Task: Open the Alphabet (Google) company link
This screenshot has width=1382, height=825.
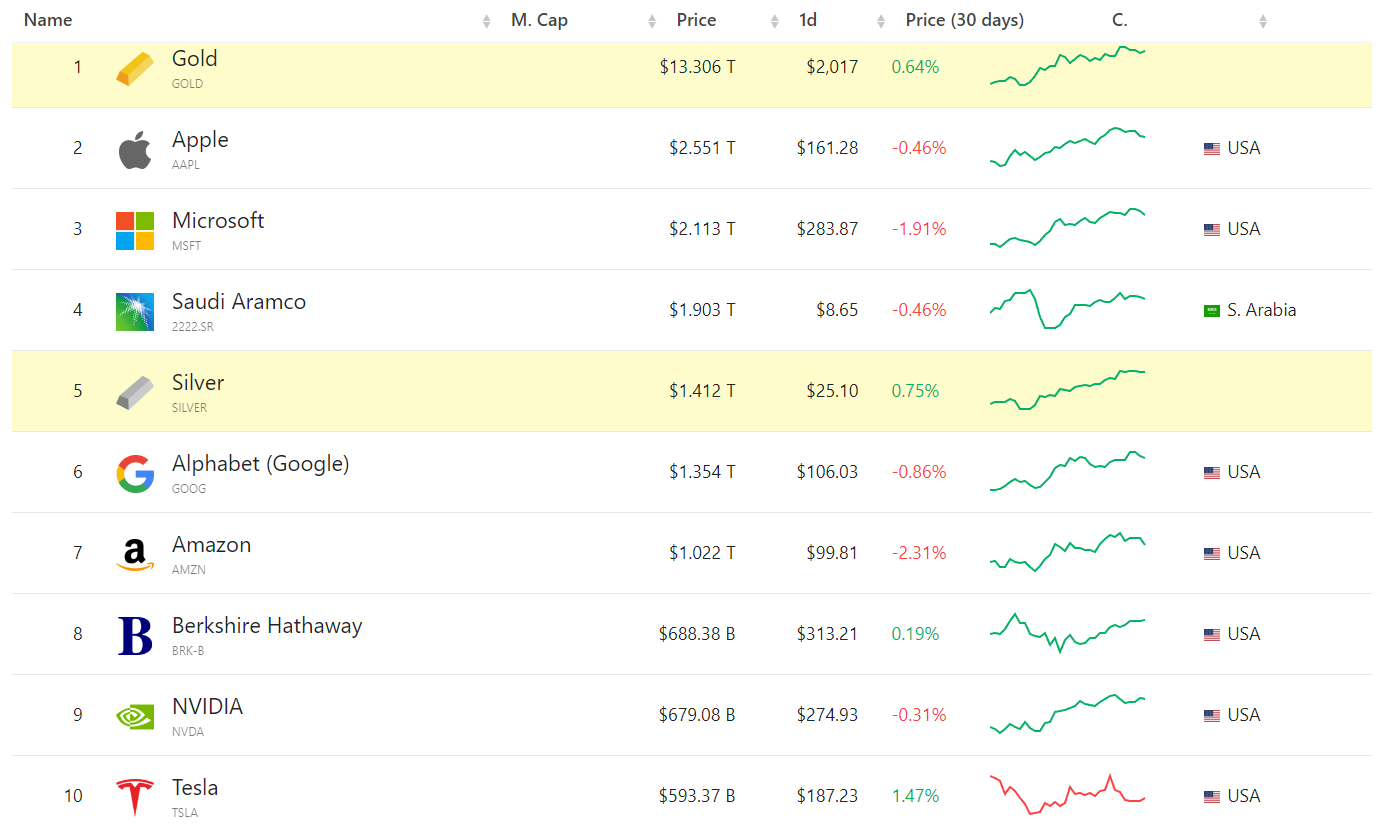Action: (261, 464)
